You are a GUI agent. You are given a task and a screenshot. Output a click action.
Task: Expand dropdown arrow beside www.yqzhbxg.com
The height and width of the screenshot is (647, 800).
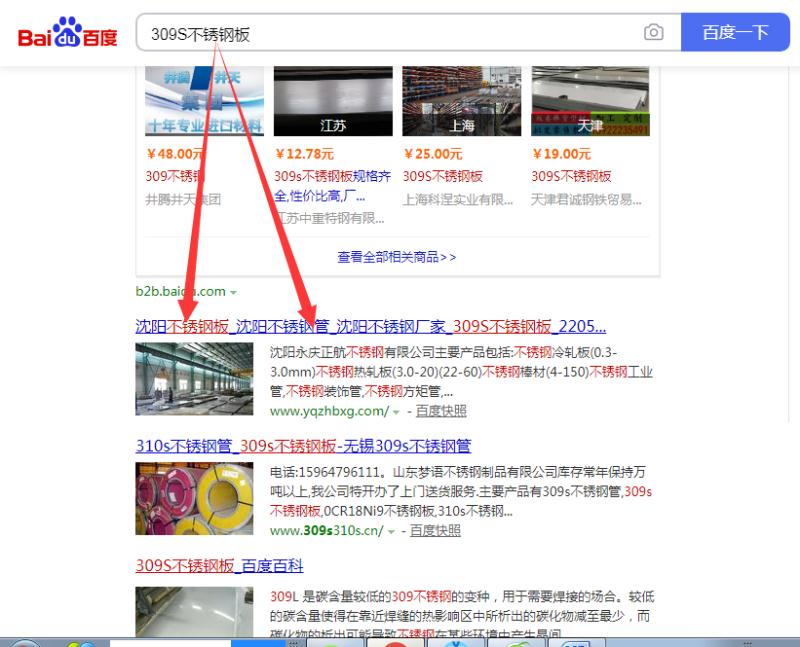[x=396, y=412]
